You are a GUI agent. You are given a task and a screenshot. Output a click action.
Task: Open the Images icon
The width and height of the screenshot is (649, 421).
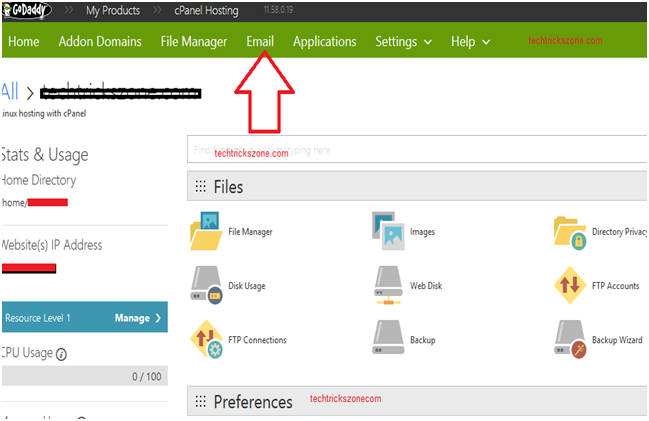388,231
